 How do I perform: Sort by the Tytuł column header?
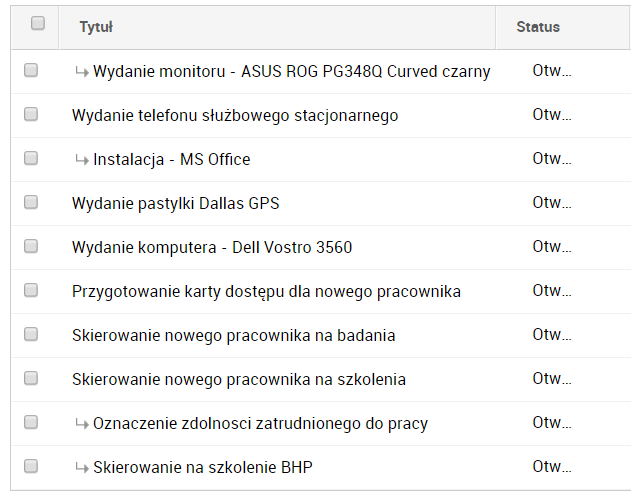tap(97, 27)
